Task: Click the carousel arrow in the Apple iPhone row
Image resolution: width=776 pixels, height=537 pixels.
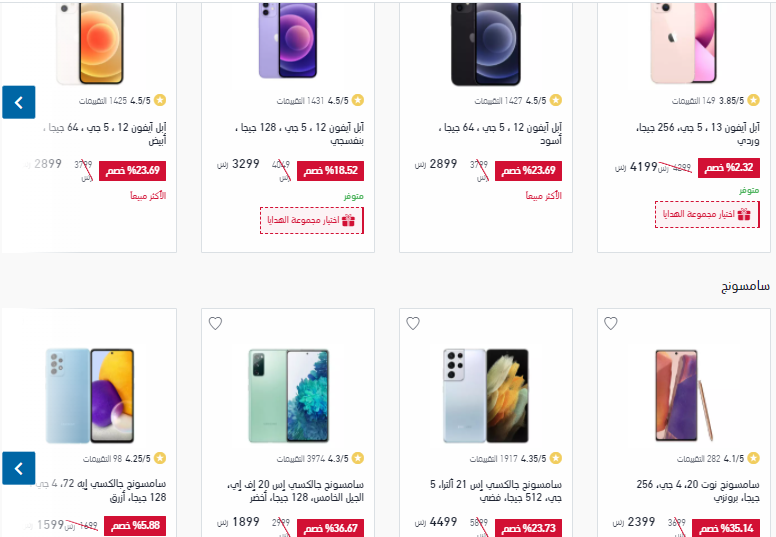Action: [19, 102]
